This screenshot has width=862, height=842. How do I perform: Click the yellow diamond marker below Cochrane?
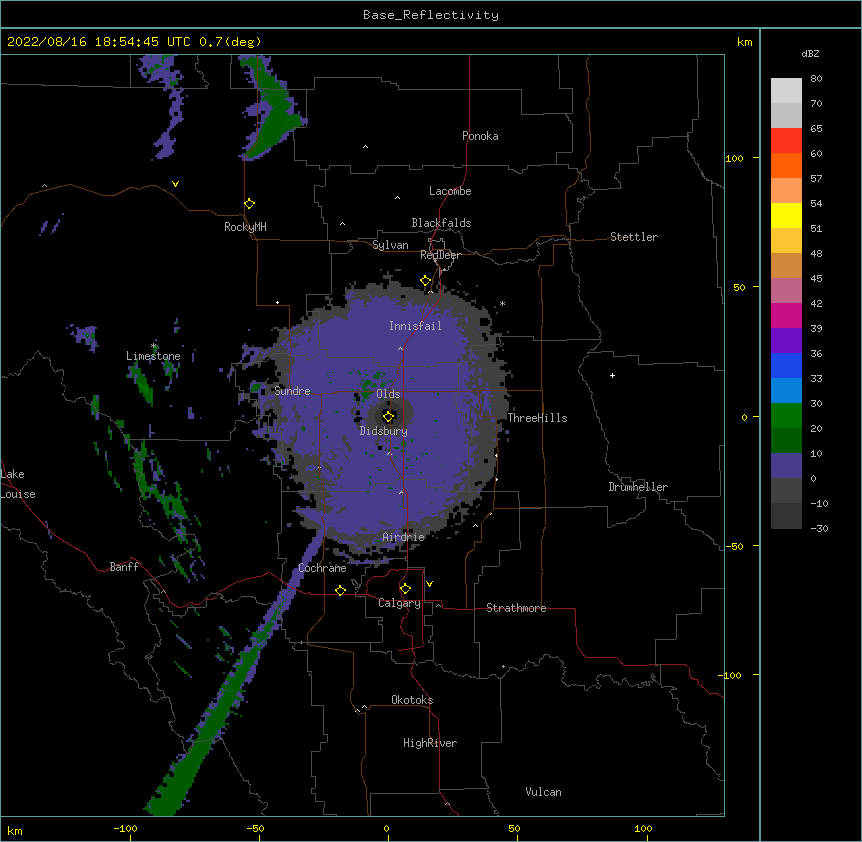coord(340,590)
